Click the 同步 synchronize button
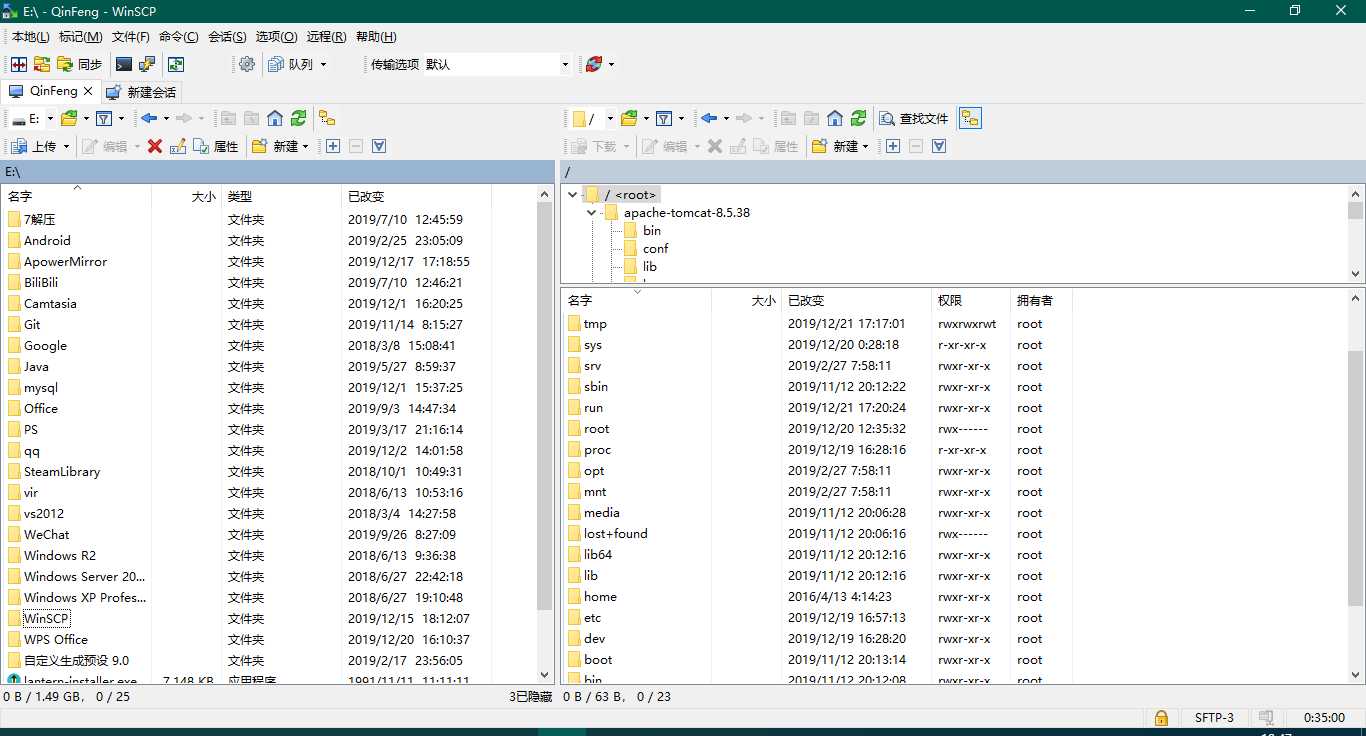Viewport: 1366px width, 736px height. [80, 64]
